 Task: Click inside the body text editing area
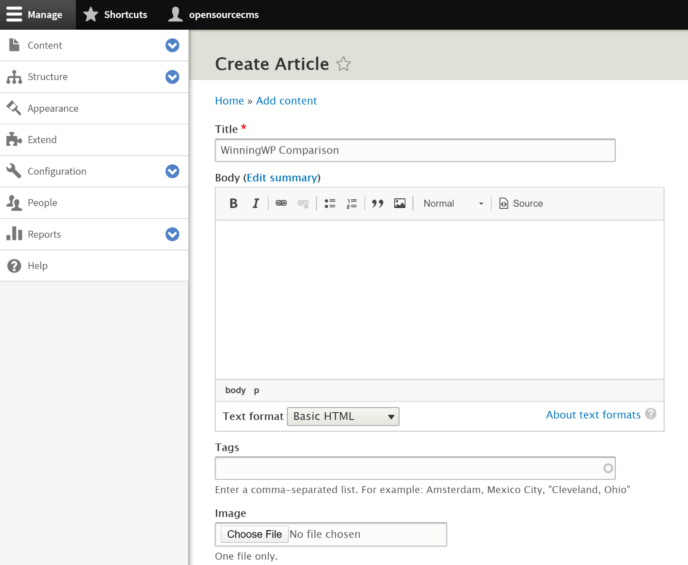pyautogui.click(x=439, y=300)
